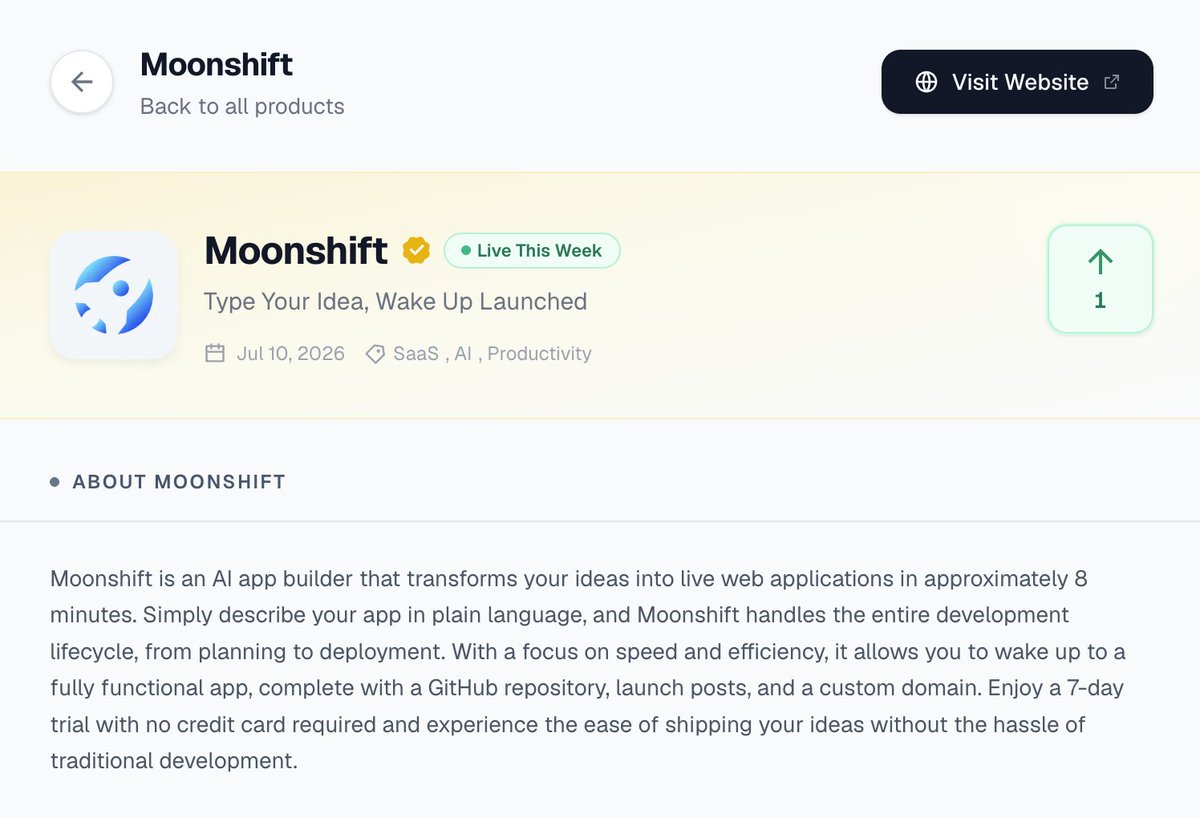This screenshot has width=1200, height=818.
Task: Select the Productivity category tag
Action: click(540, 354)
